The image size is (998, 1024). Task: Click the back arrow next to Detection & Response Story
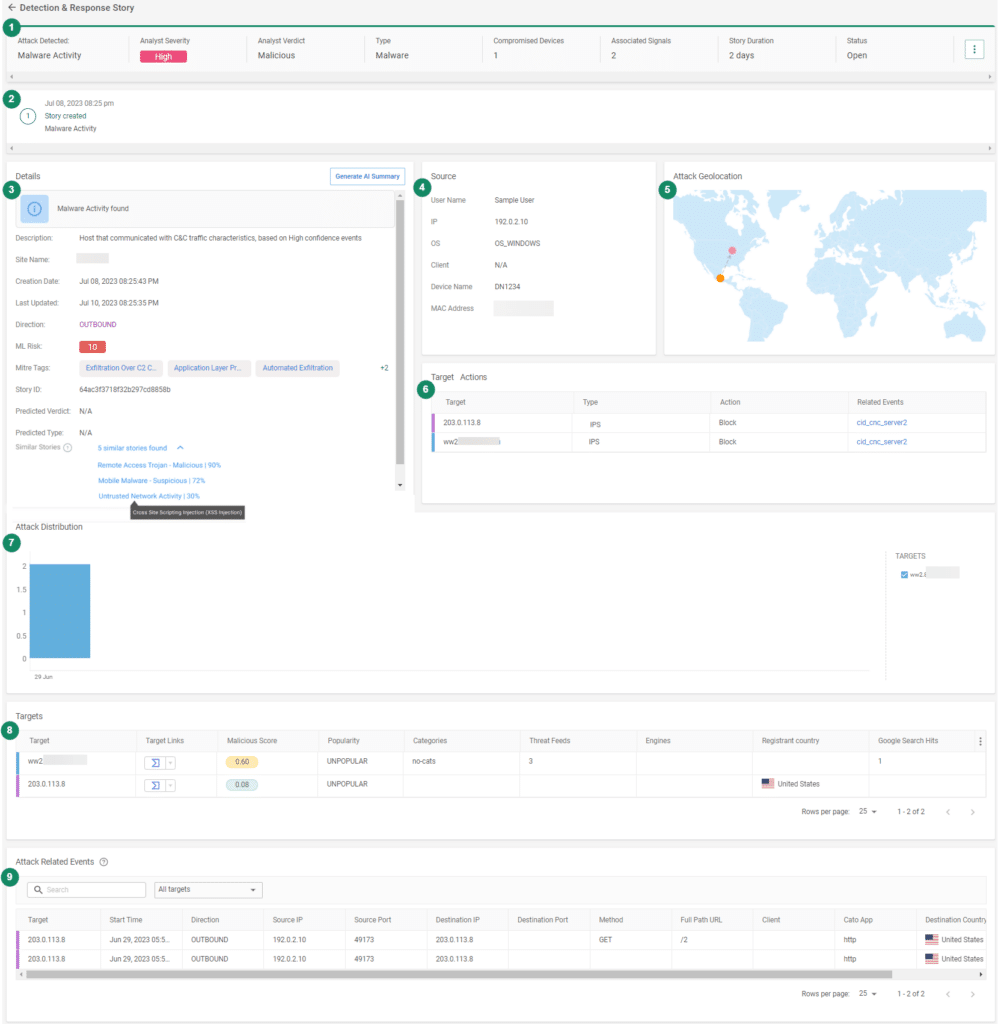point(10,7)
